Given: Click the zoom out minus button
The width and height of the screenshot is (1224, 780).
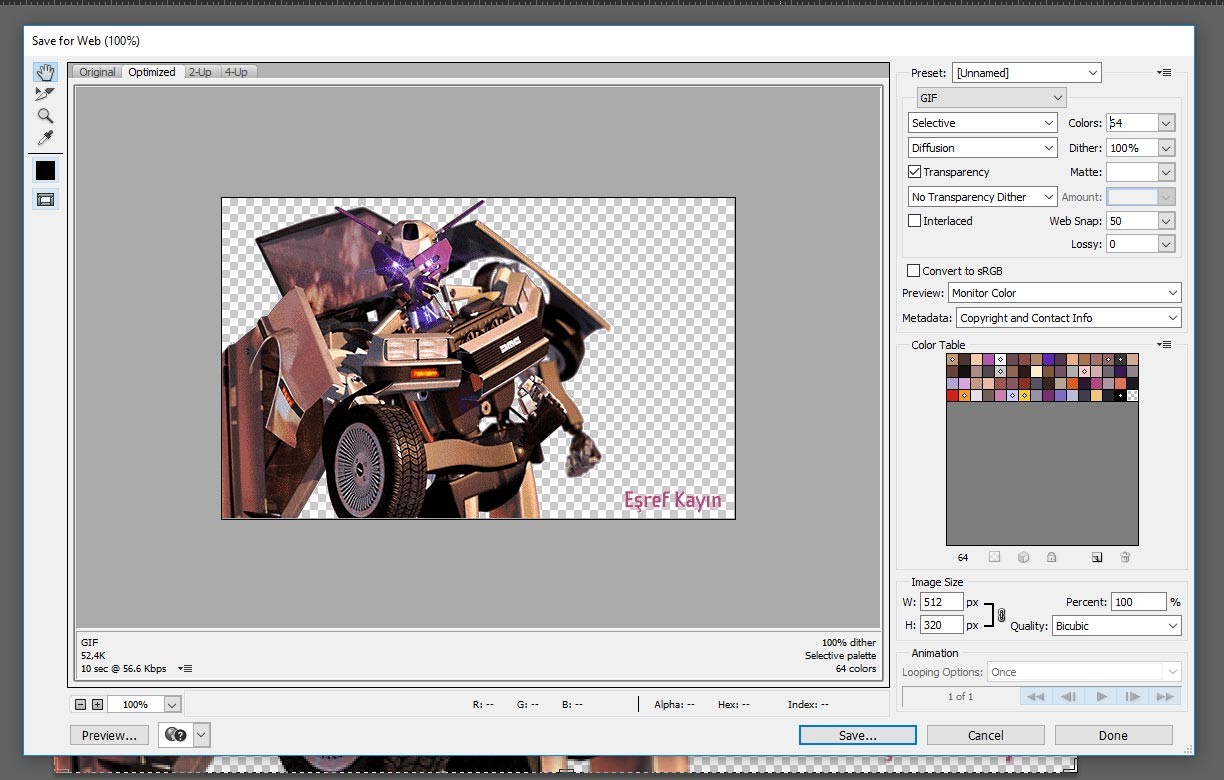Looking at the screenshot, I should coord(81,704).
